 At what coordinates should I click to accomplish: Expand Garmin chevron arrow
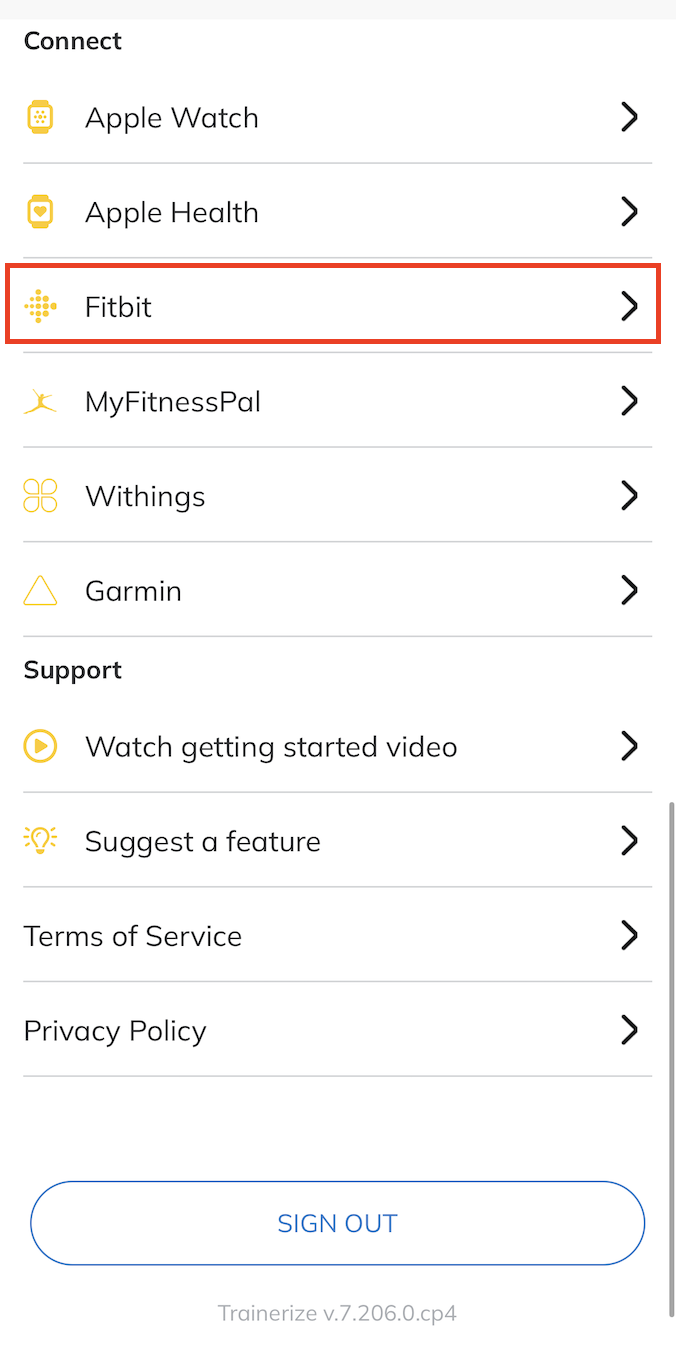pos(629,591)
